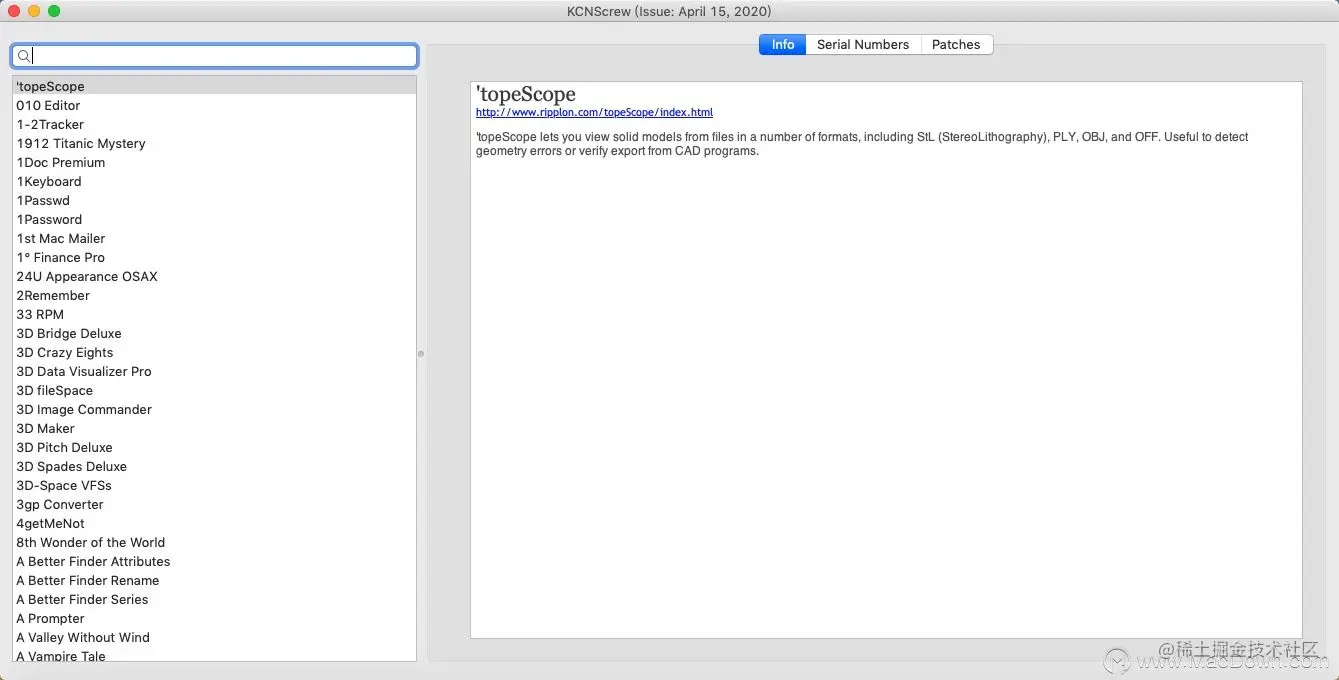Minimize the KCNScrew window
The image size is (1339, 680).
coord(34,11)
